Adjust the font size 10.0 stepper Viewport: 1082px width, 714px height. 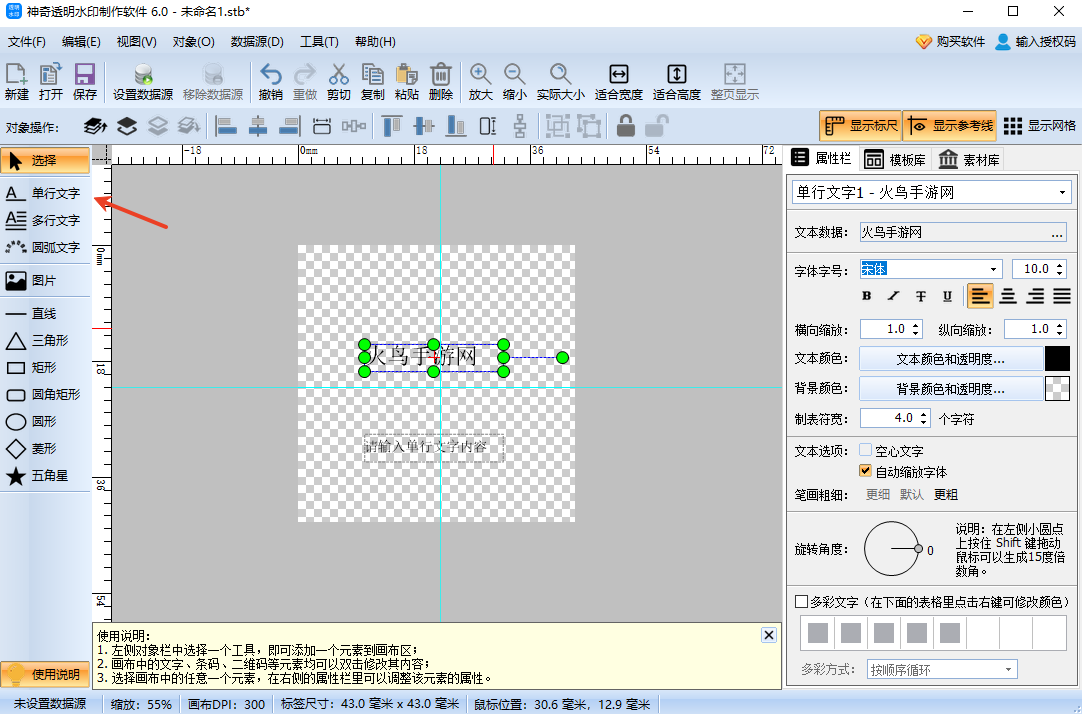point(1060,269)
